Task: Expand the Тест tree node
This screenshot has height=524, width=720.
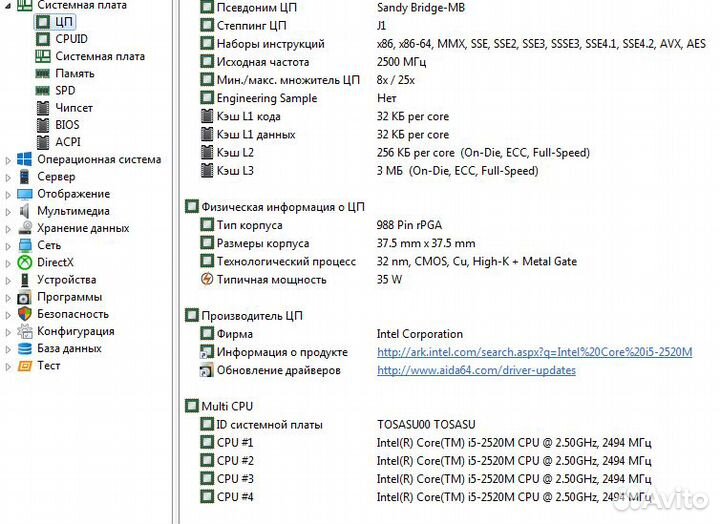Action: pos(8,366)
